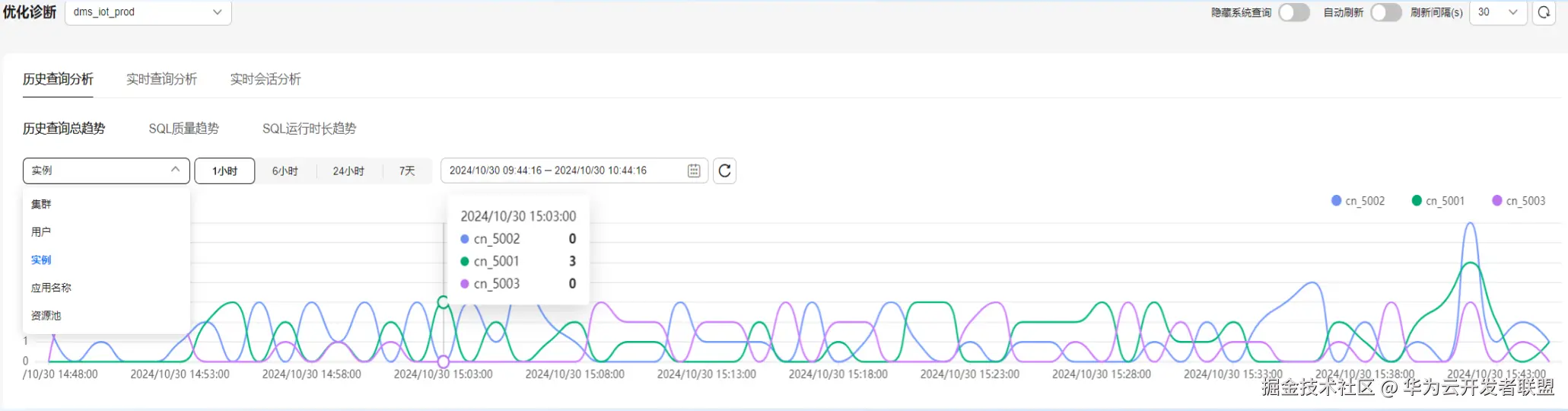Screen dimensions: 1568x411
Task: Select the 7天 time range button
Action: coord(407,171)
